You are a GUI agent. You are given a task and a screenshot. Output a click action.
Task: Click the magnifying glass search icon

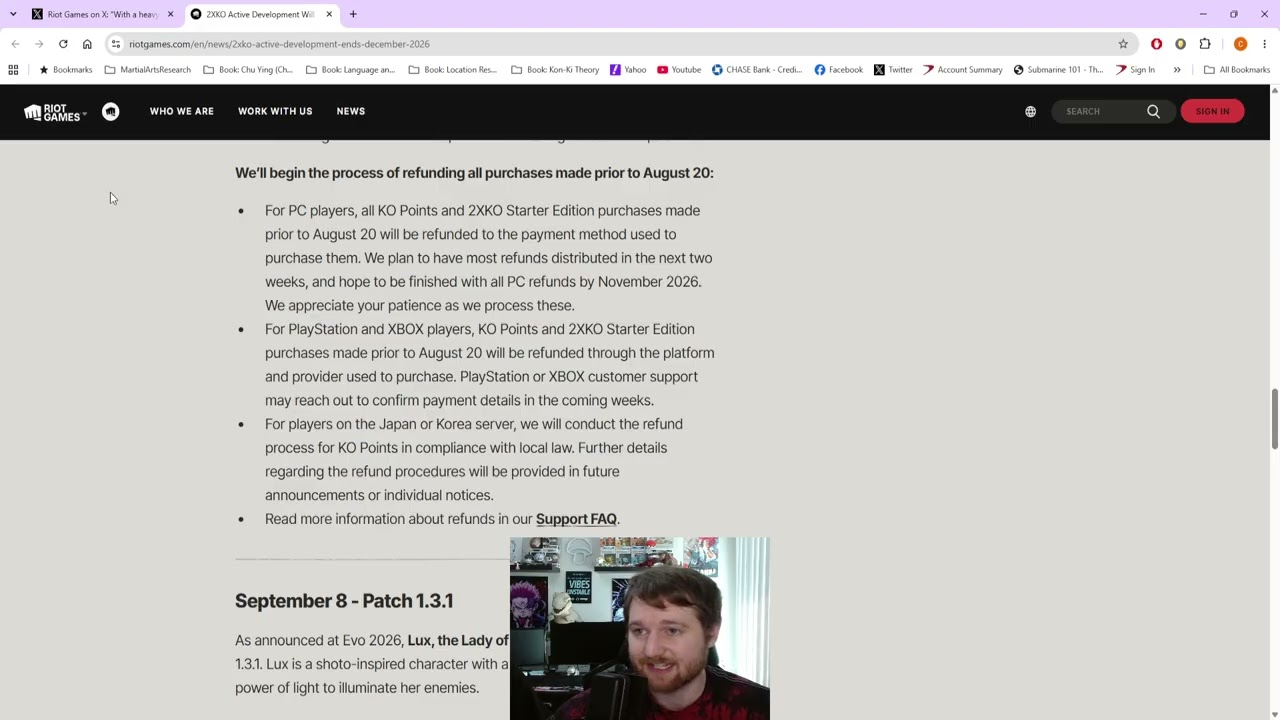click(1153, 112)
